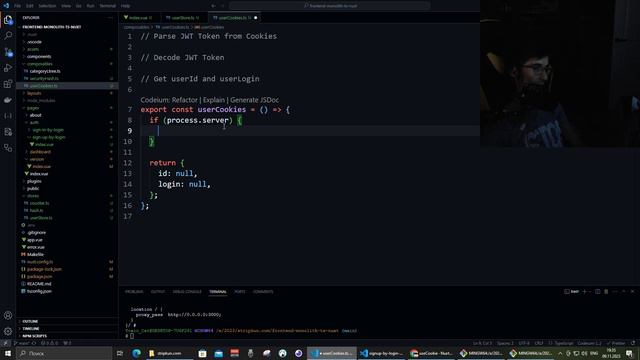The image size is (640, 360).
Task: Open the Mail app from the taskbar
Action: [218, 353]
